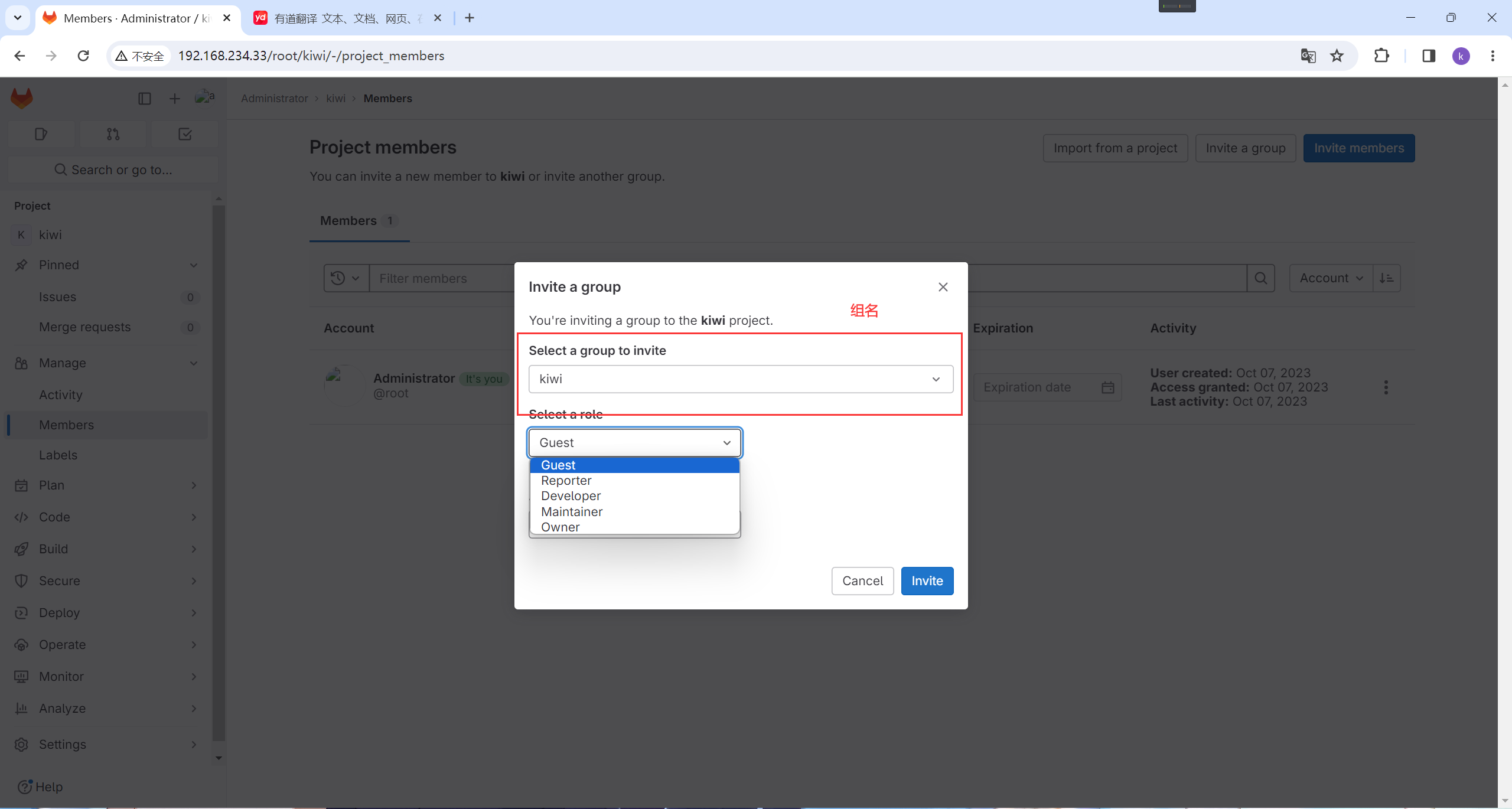Image resolution: width=1512 pixels, height=809 pixels.
Task: Choose the Developer role option
Action: pyautogui.click(x=571, y=496)
